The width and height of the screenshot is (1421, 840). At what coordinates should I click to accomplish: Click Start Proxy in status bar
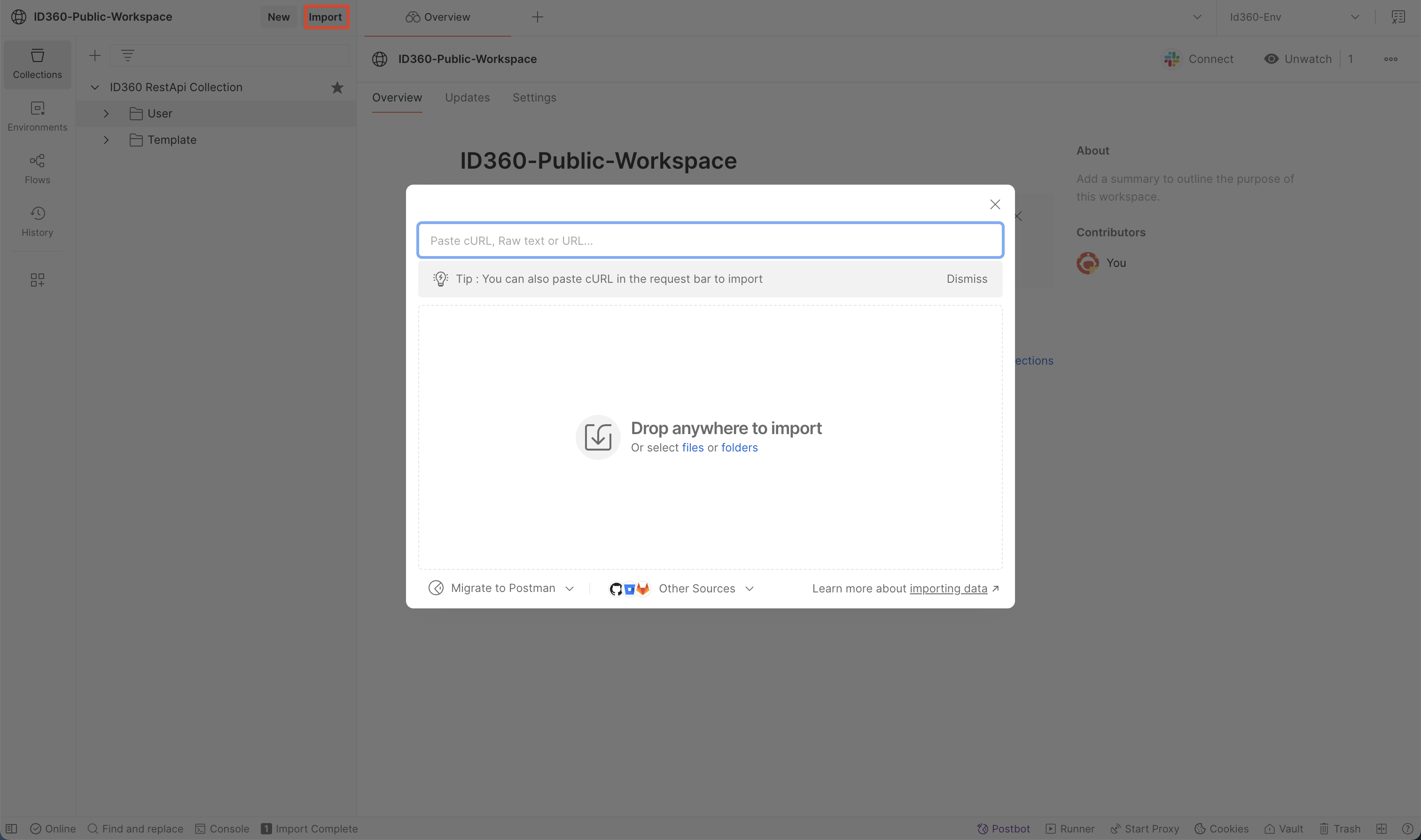pyautogui.click(x=1144, y=829)
